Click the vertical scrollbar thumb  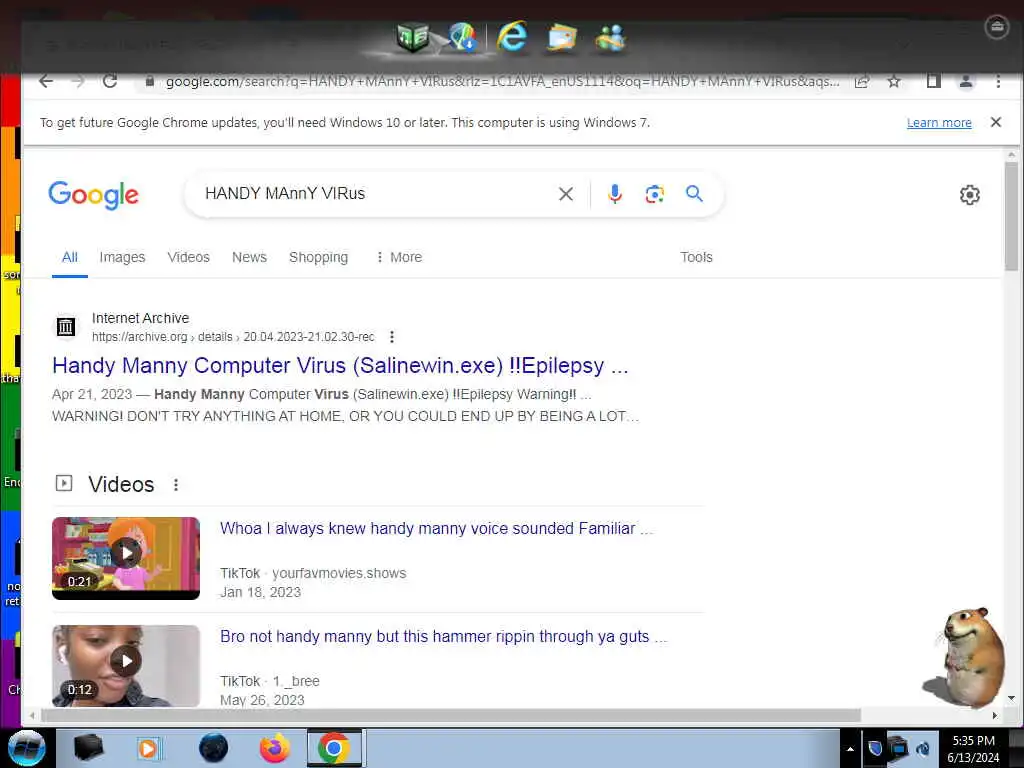coord(1011,216)
